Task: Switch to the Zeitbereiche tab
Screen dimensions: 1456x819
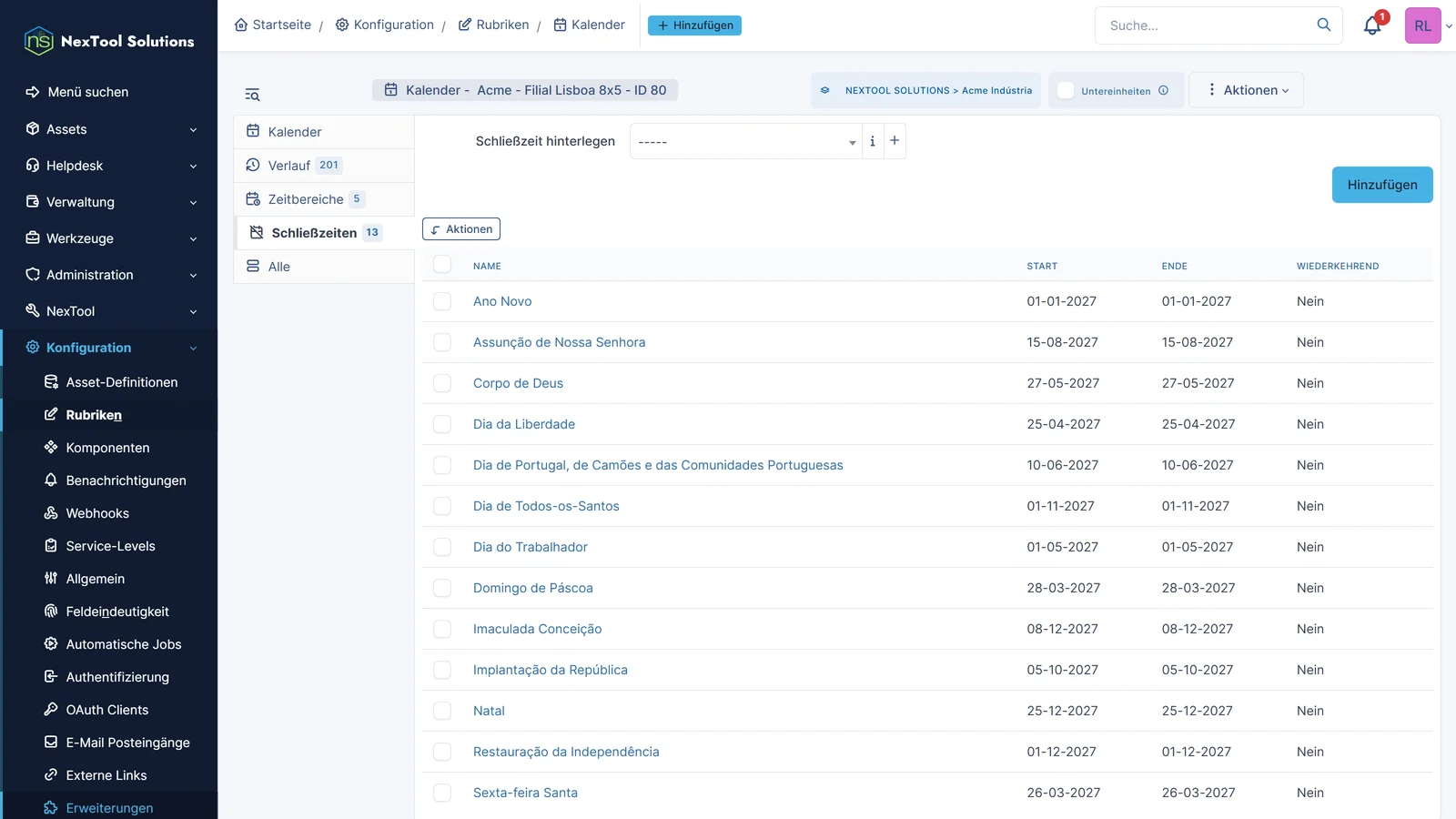Action: coord(324,199)
